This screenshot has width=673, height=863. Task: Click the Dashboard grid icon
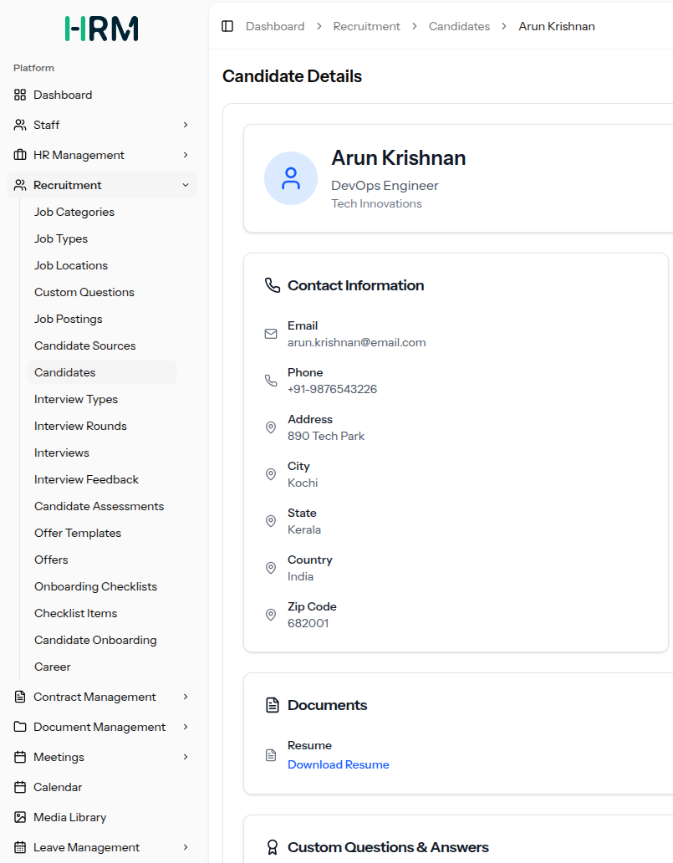(x=20, y=95)
